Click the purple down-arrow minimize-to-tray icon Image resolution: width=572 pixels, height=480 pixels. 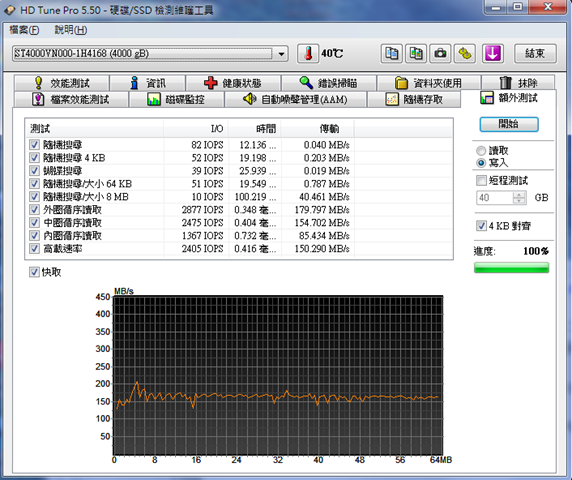pos(493,54)
